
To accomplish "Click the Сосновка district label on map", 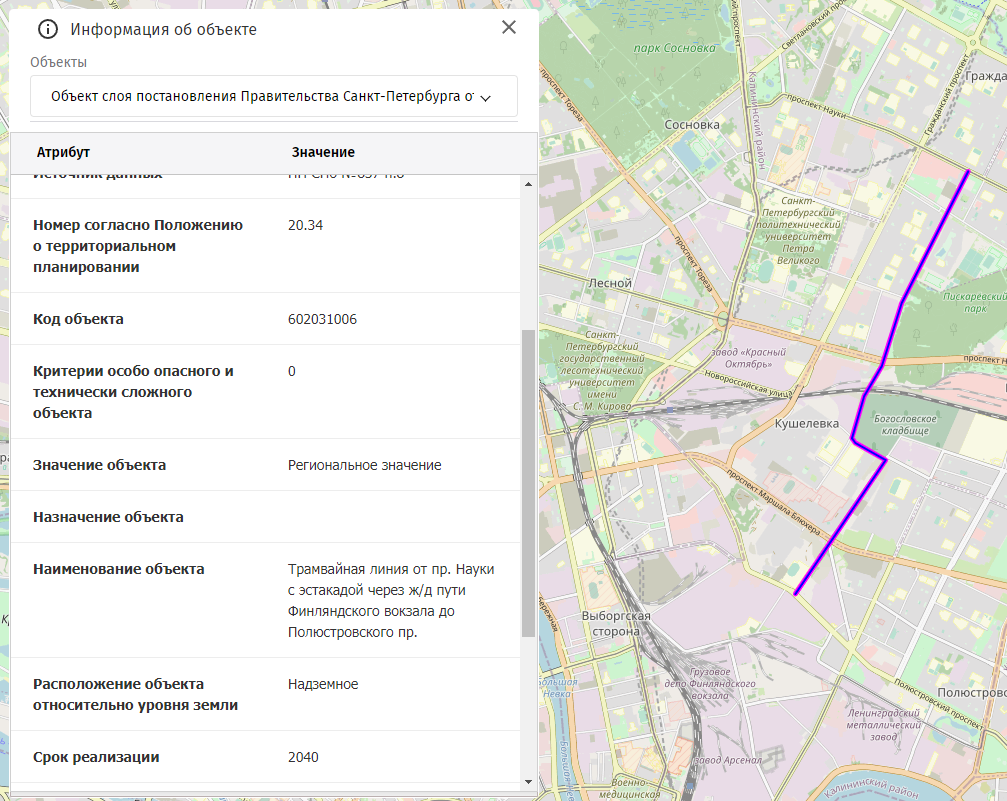I will (692, 125).
